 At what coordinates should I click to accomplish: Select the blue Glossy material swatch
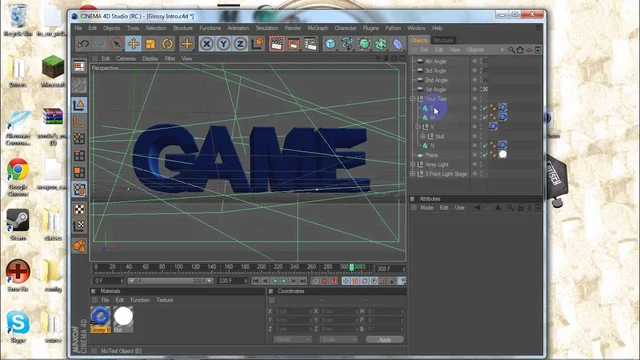100,319
